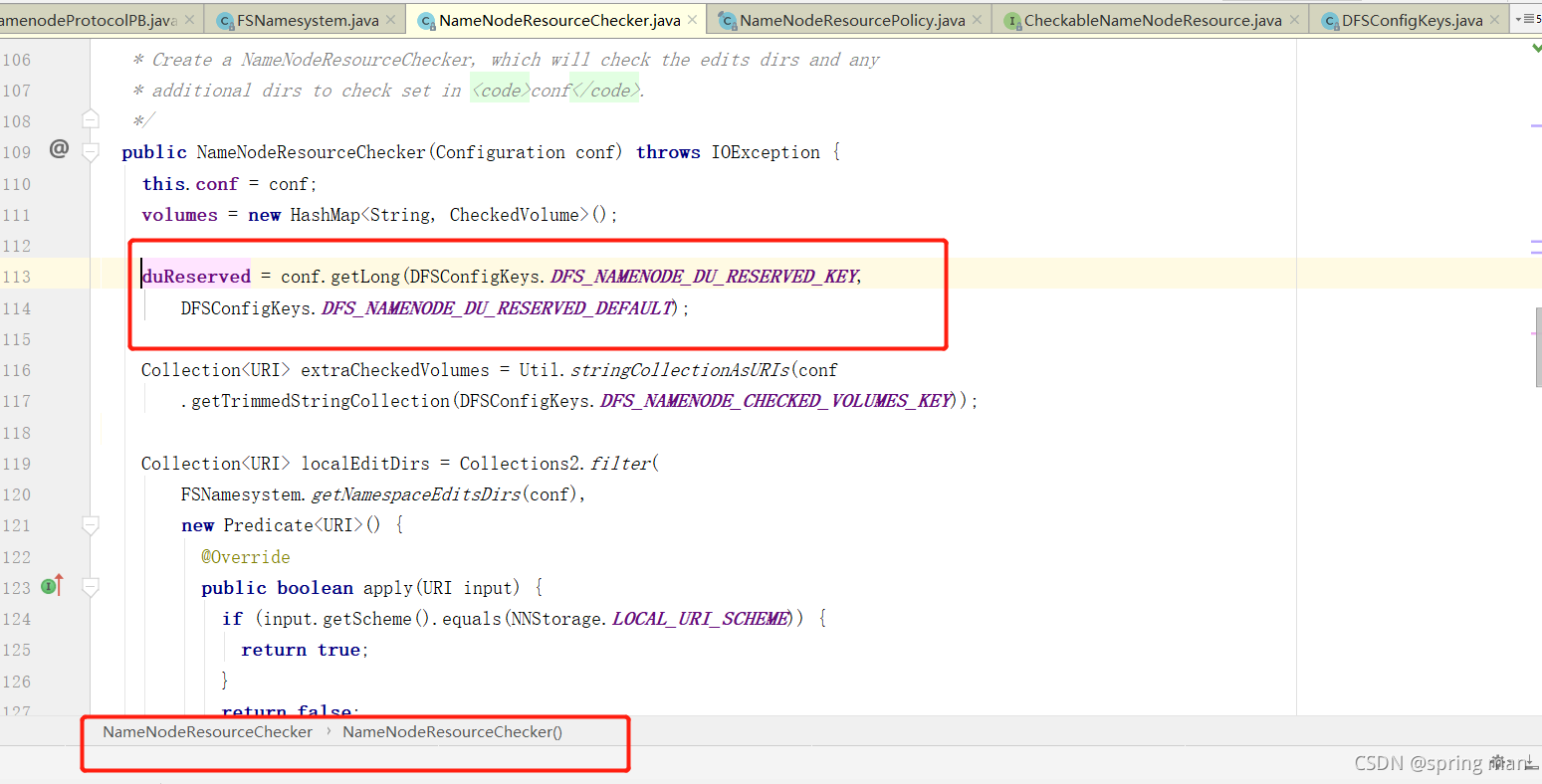Click LOCAL_URI_SCHEME constant

701,619
